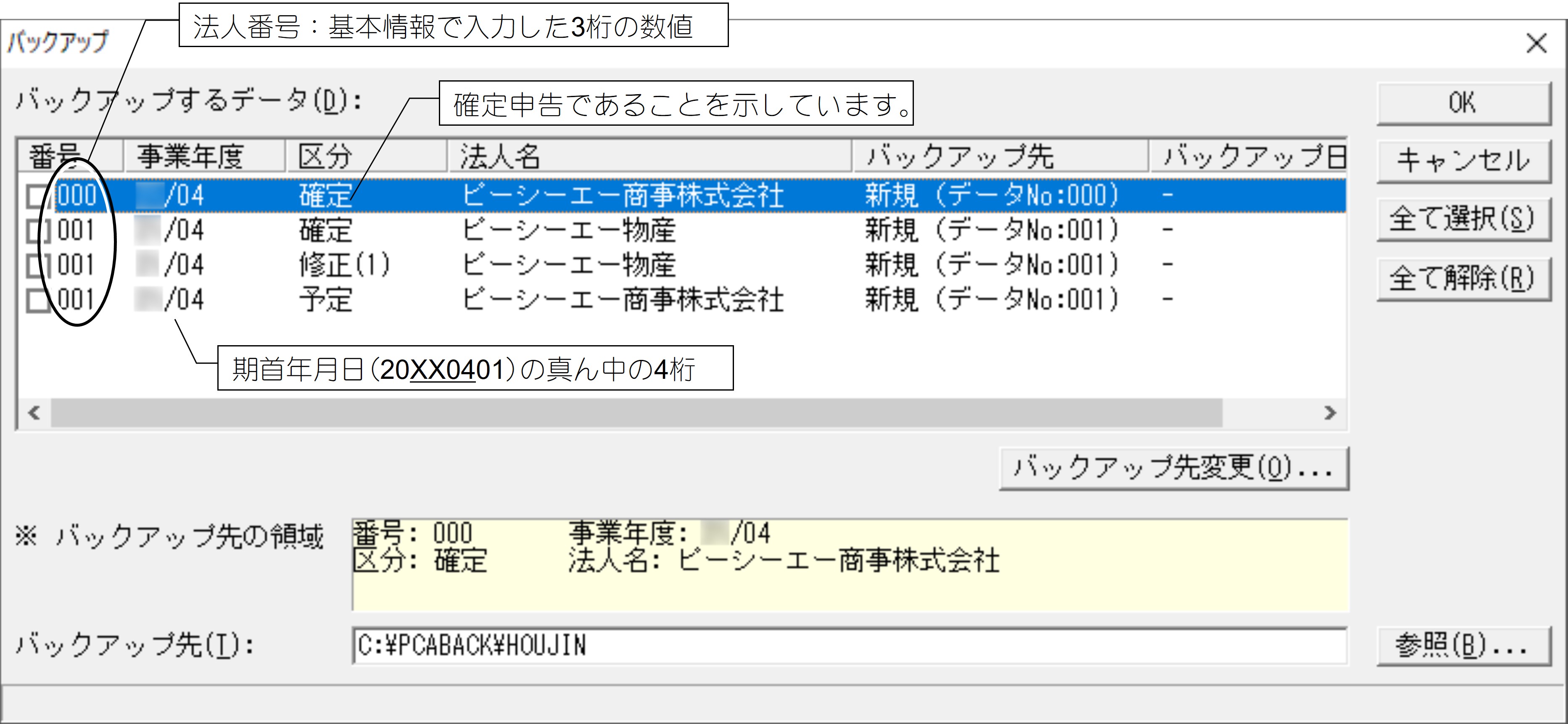Open バックアップ先変更(O)... dialog
The height and width of the screenshot is (724, 1568).
pyautogui.click(x=1174, y=468)
